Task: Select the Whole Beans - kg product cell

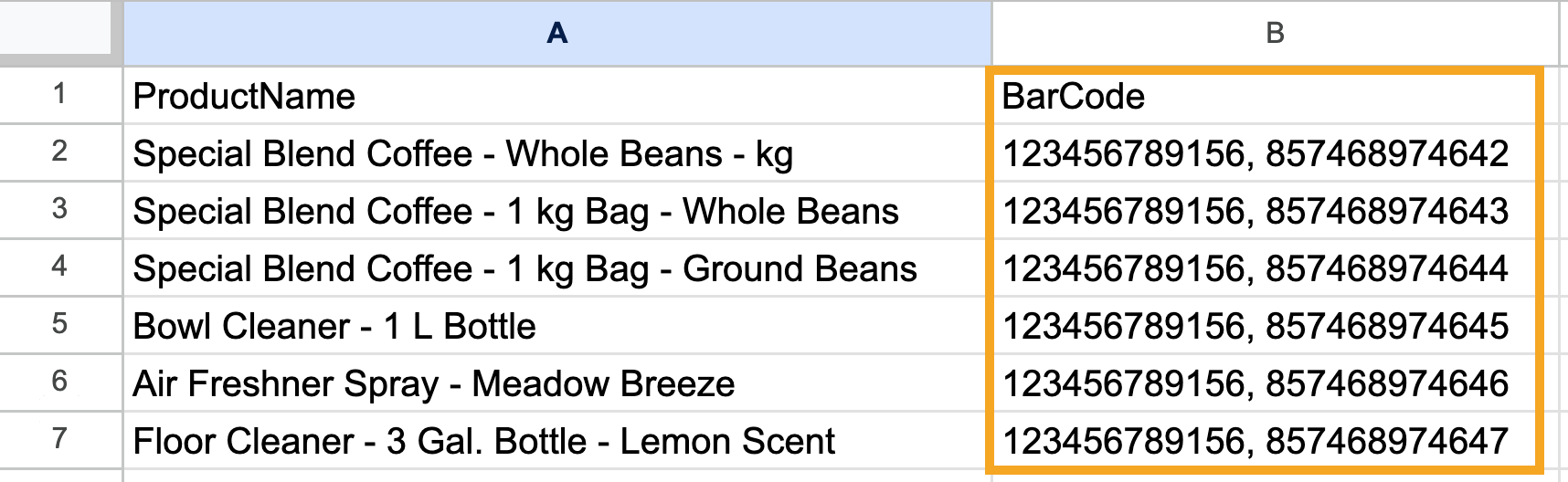Action: pyautogui.click(x=556, y=153)
